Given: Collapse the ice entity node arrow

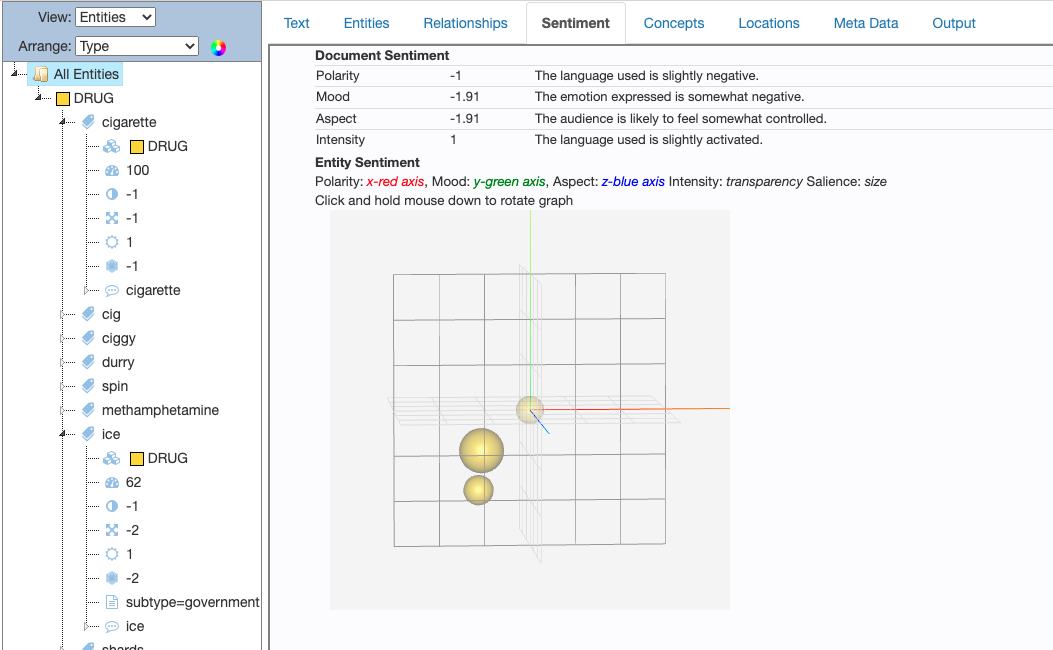Looking at the screenshot, I should [64, 434].
